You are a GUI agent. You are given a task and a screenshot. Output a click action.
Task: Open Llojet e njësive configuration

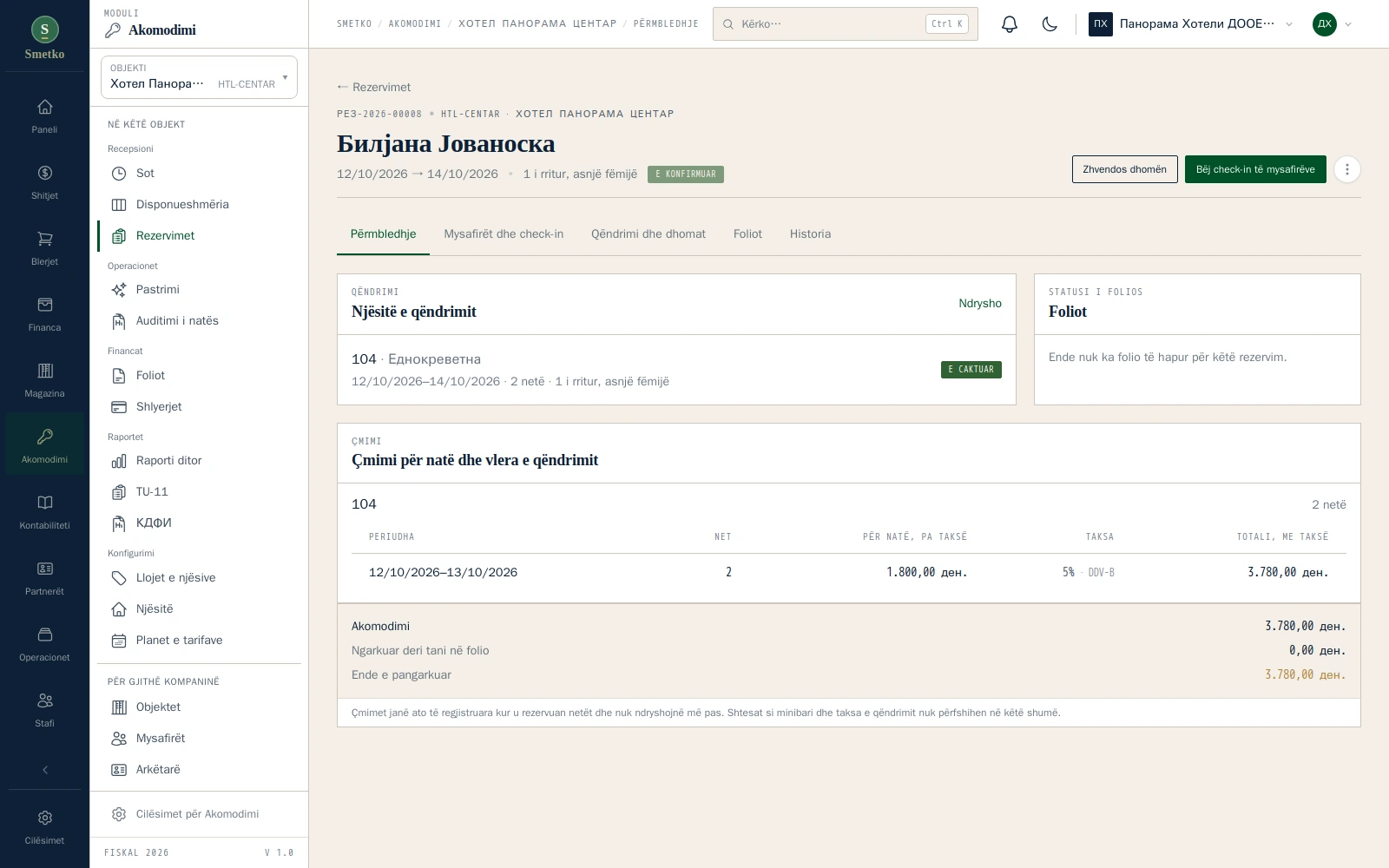[199, 578]
